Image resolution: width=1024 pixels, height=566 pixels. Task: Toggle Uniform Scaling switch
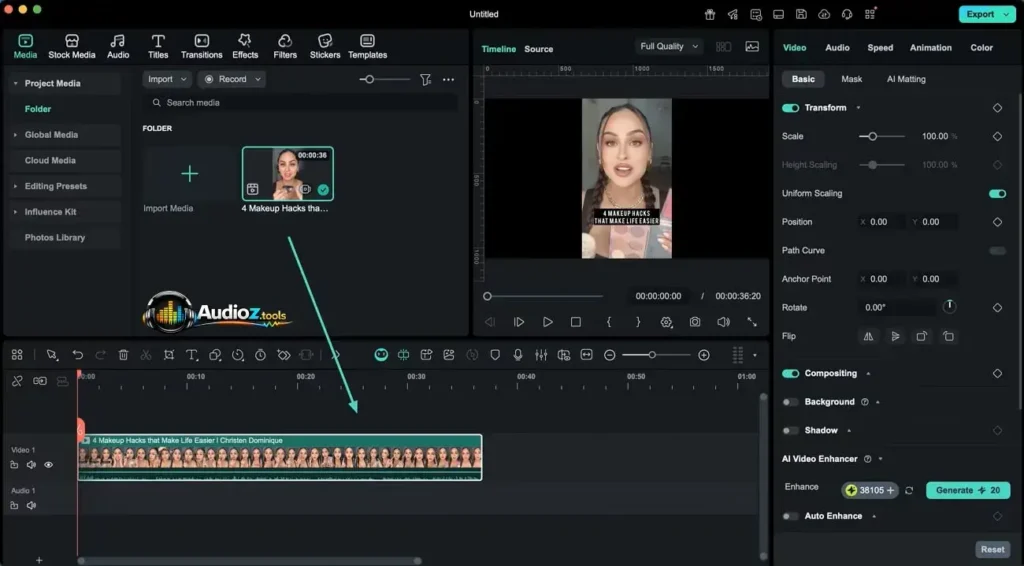click(x=997, y=194)
